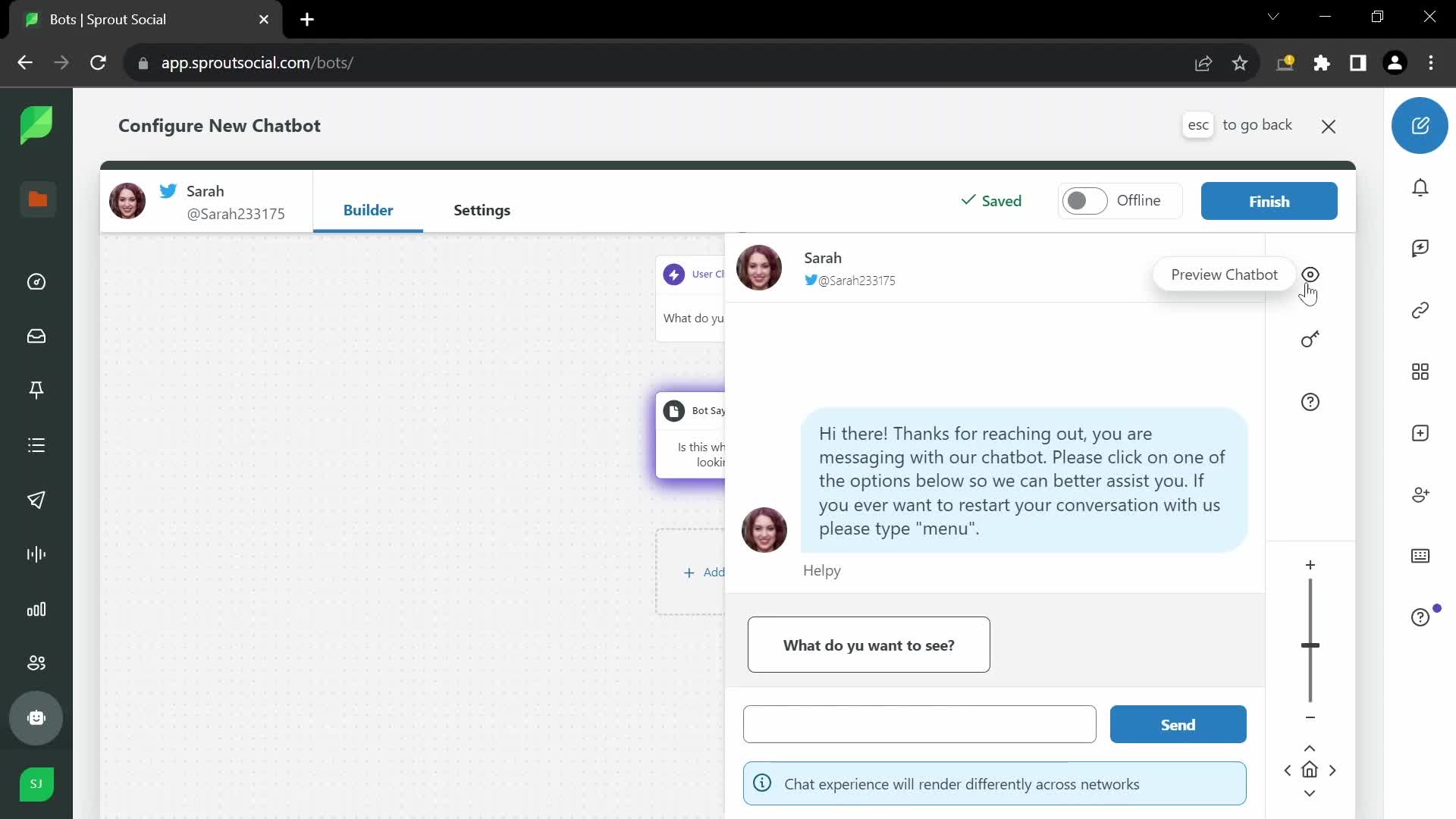Open the dashboard compass icon in sidebar
The height and width of the screenshot is (819, 1456).
tap(36, 282)
